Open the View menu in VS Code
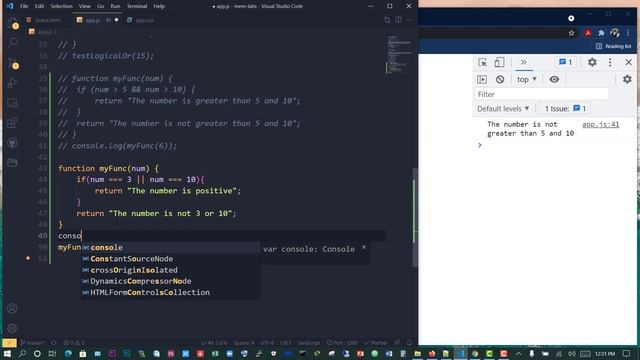 click(84, 6)
